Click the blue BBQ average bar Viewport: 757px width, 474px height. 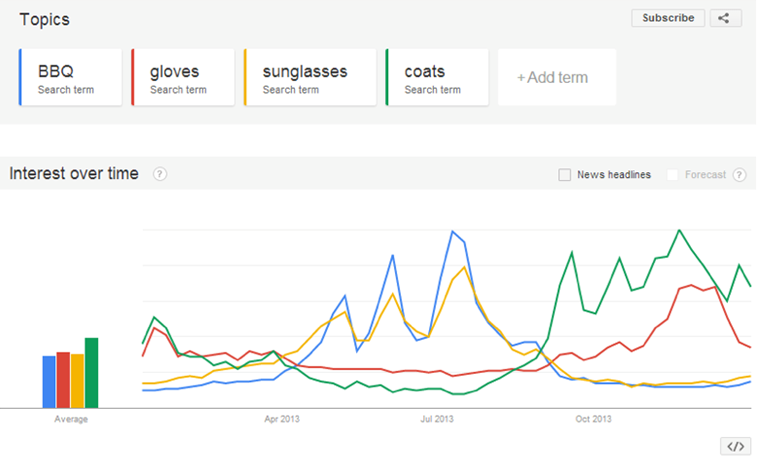coord(49,382)
